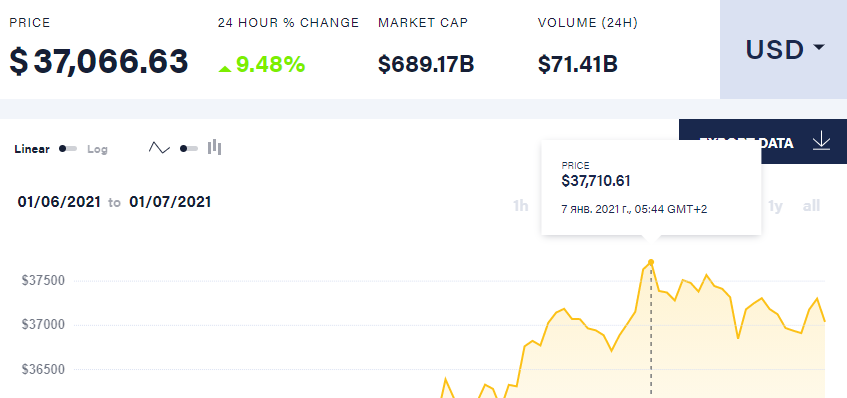Click the green up triangle indicator
Screen dimensions: 847x398
[x=225, y=69]
